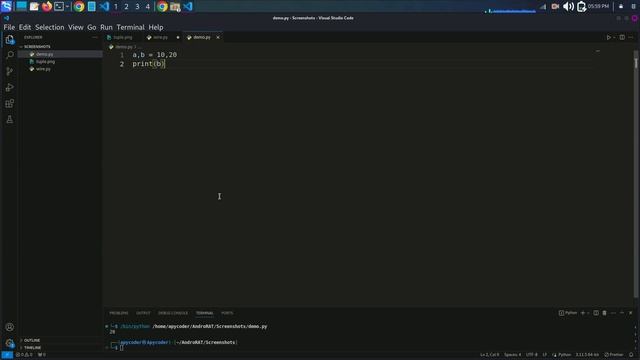Viewport: 640px width, 360px height.
Task: Open the Terminal menu
Action: (130, 27)
